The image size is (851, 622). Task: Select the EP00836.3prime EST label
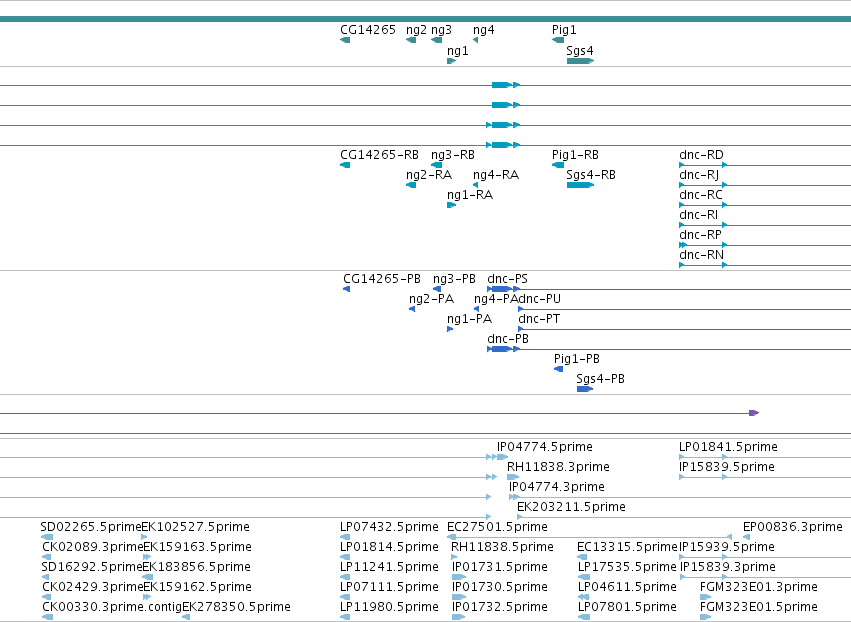tap(792, 527)
